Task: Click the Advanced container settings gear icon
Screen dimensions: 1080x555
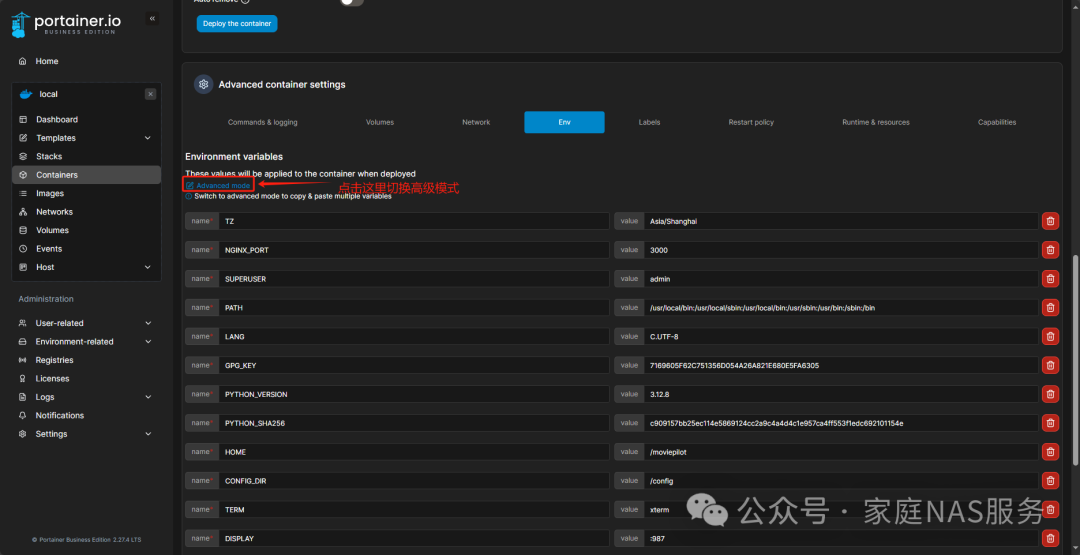Action: click(x=203, y=85)
